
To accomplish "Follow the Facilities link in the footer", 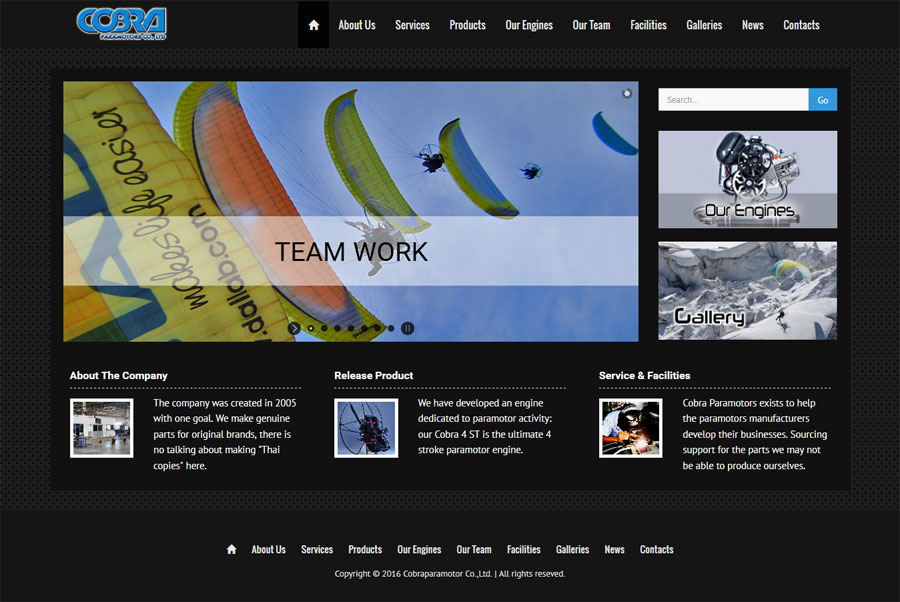I will click(523, 549).
